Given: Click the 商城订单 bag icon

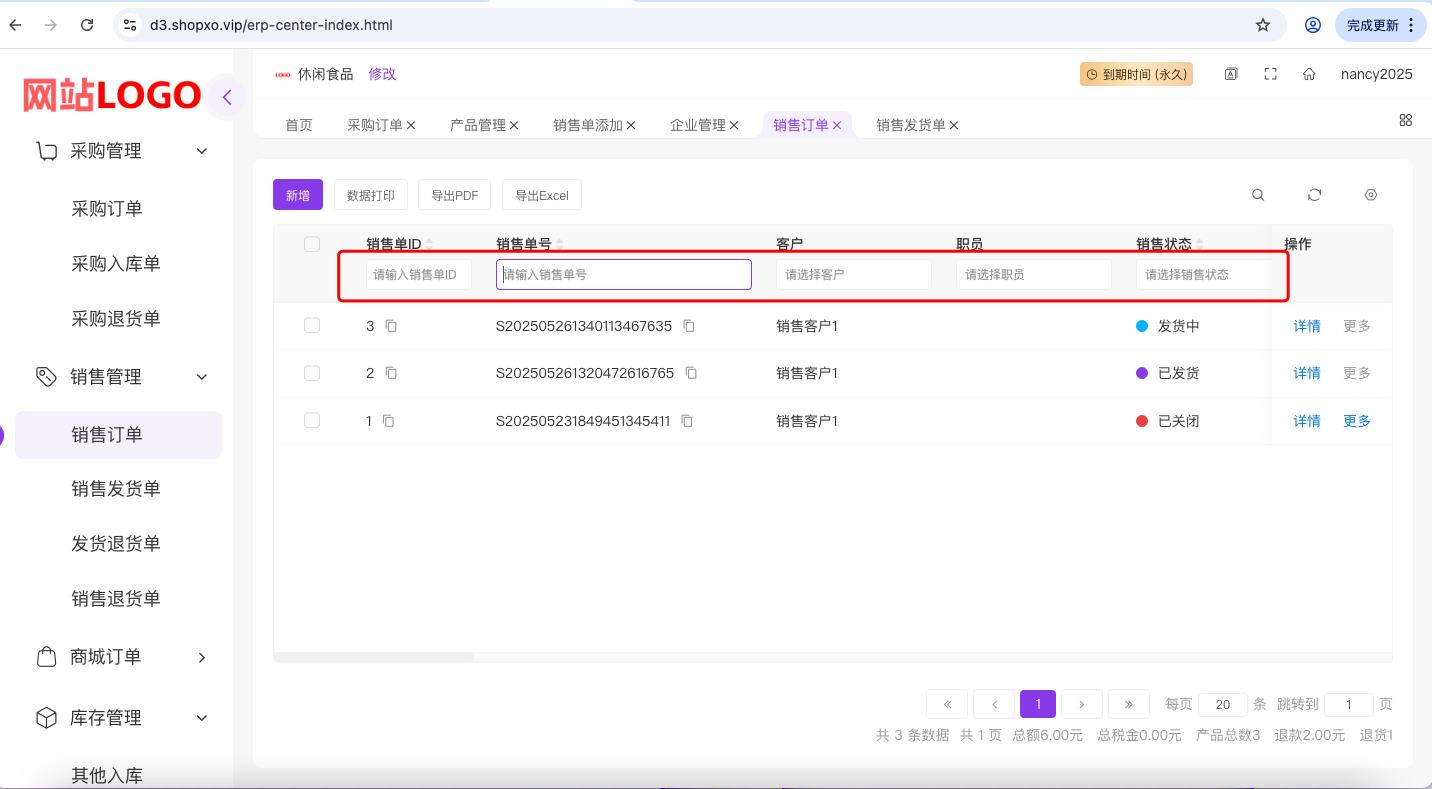Looking at the screenshot, I should click(46, 657).
